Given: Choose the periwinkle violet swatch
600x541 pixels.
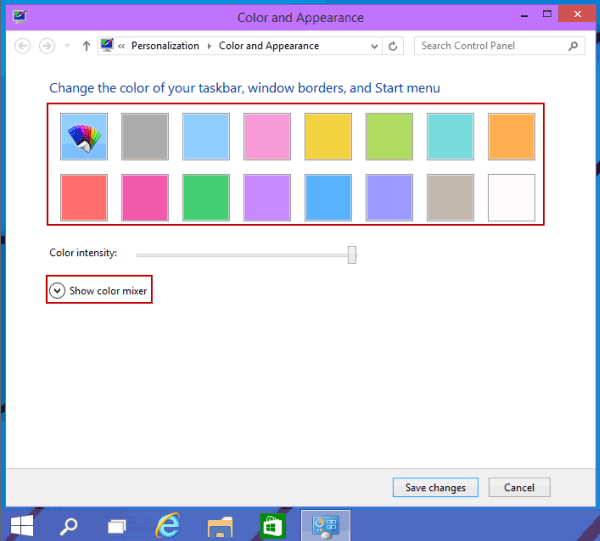Looking at the screenshot, I should pos(389,198).
